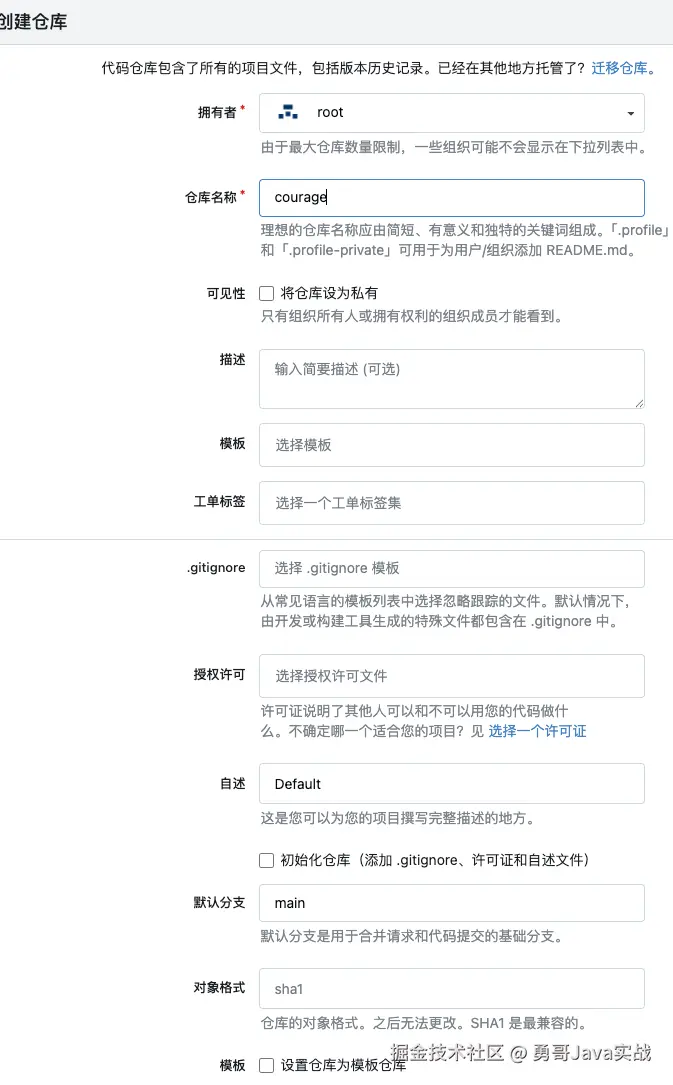This screenshot has height=1085, width=673.
Task: Open the 对象格式 sha1 dropdown
Action: pos(451,989)
